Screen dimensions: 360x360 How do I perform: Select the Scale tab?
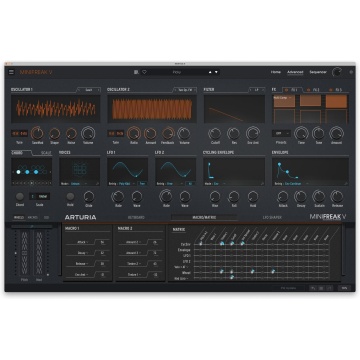tap(46, 153)
